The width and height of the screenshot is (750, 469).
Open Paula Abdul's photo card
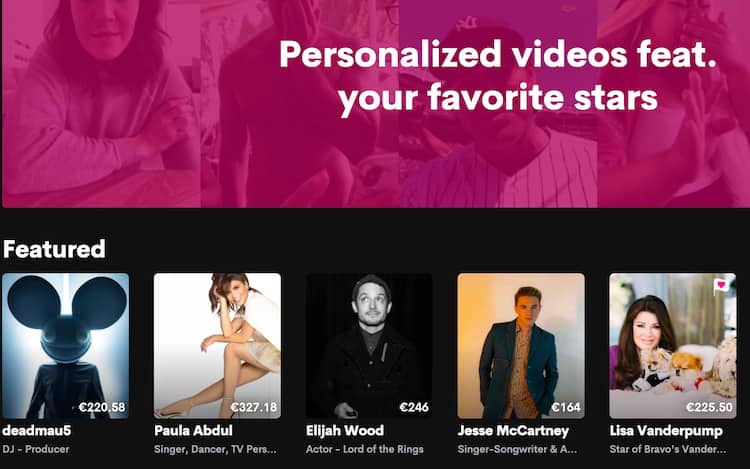click(217, 346)
